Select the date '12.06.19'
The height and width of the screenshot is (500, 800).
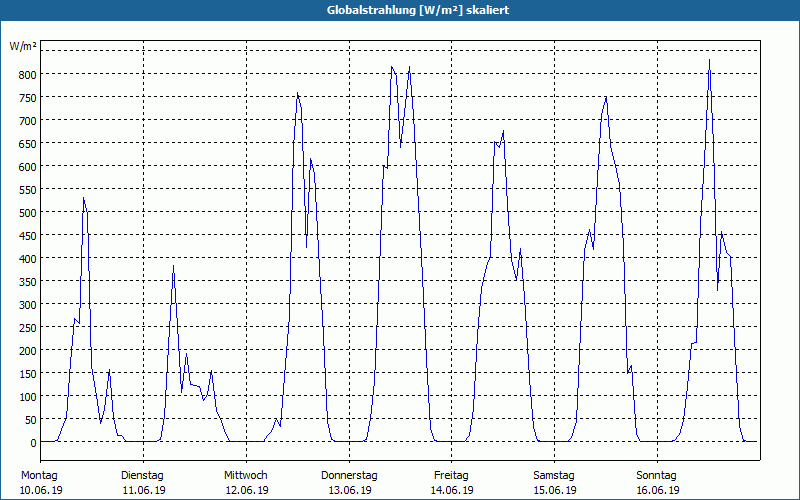[x=247, y=490]
